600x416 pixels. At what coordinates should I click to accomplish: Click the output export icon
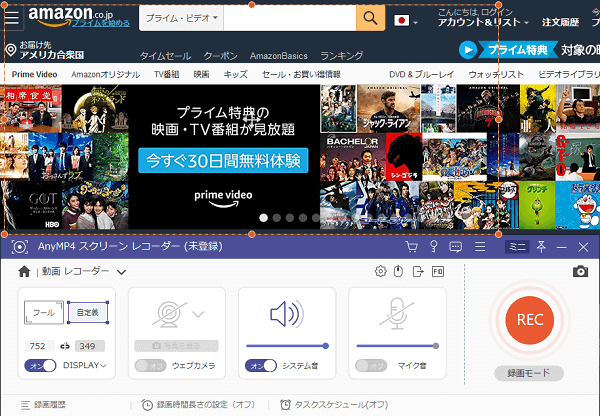(x=418, y=271)
